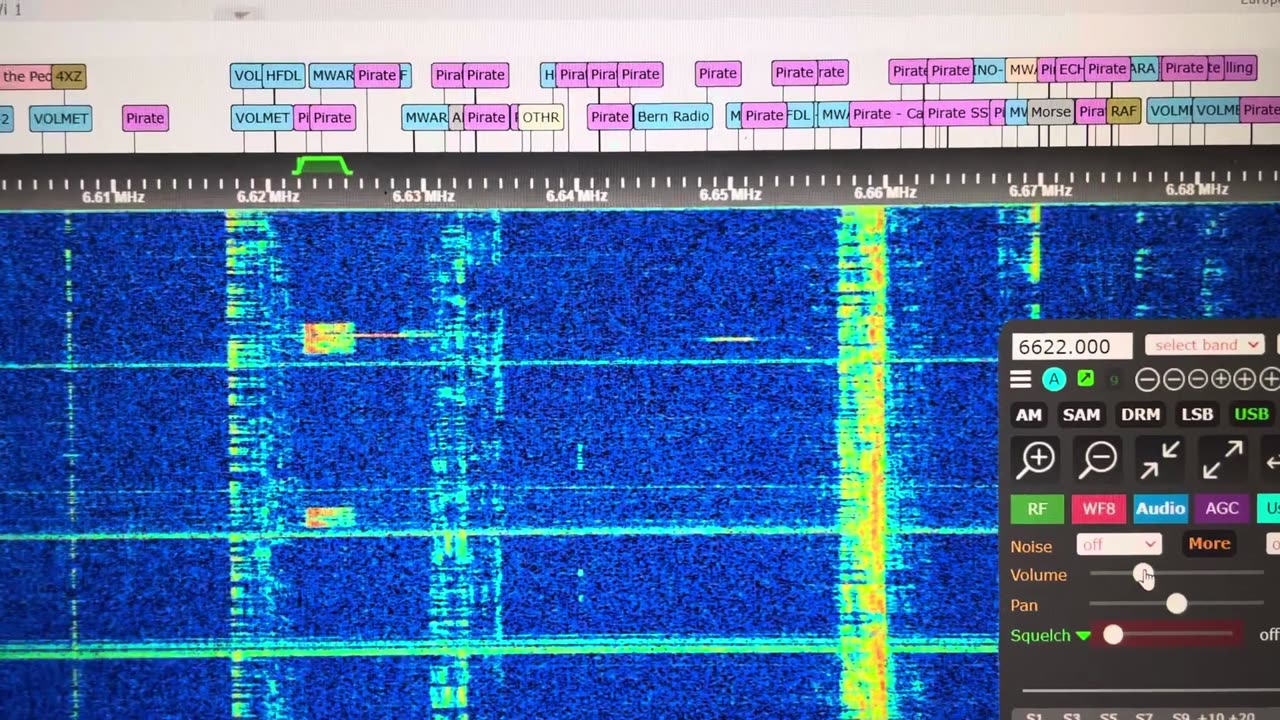Click the 'Pirate - Ca' station label
Viewport: 1280px width, 720px height.
tap(887, 114)
